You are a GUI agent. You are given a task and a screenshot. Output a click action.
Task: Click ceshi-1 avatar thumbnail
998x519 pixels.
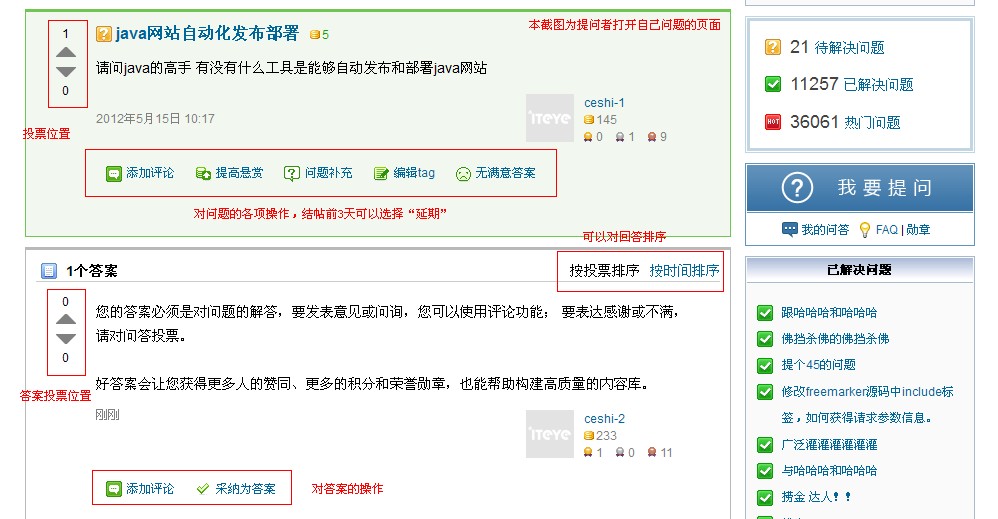click(x=550, y=118)
